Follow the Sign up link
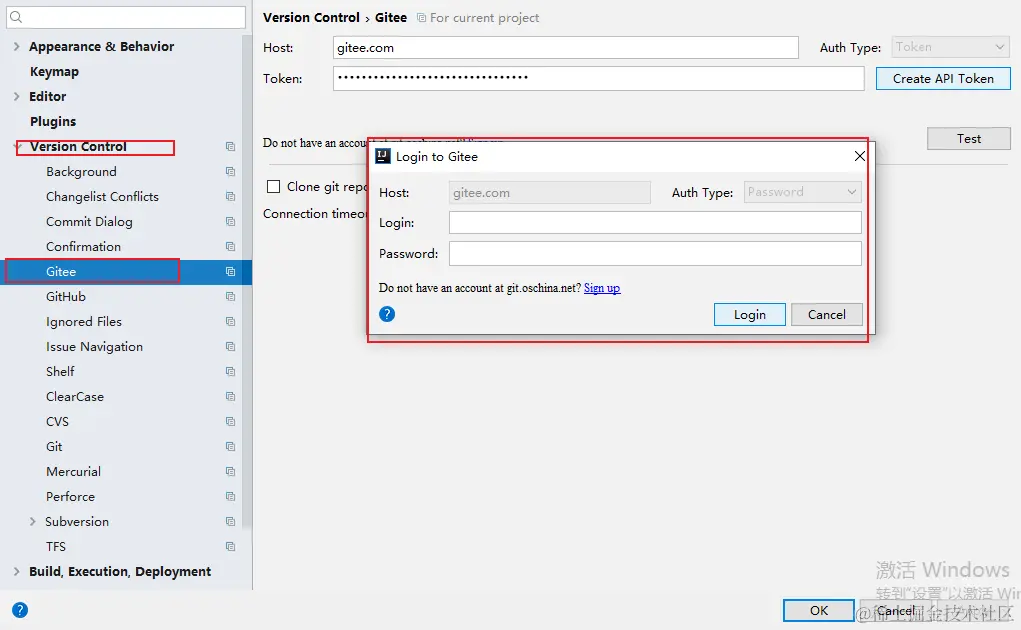 click(x=602, y=288)
